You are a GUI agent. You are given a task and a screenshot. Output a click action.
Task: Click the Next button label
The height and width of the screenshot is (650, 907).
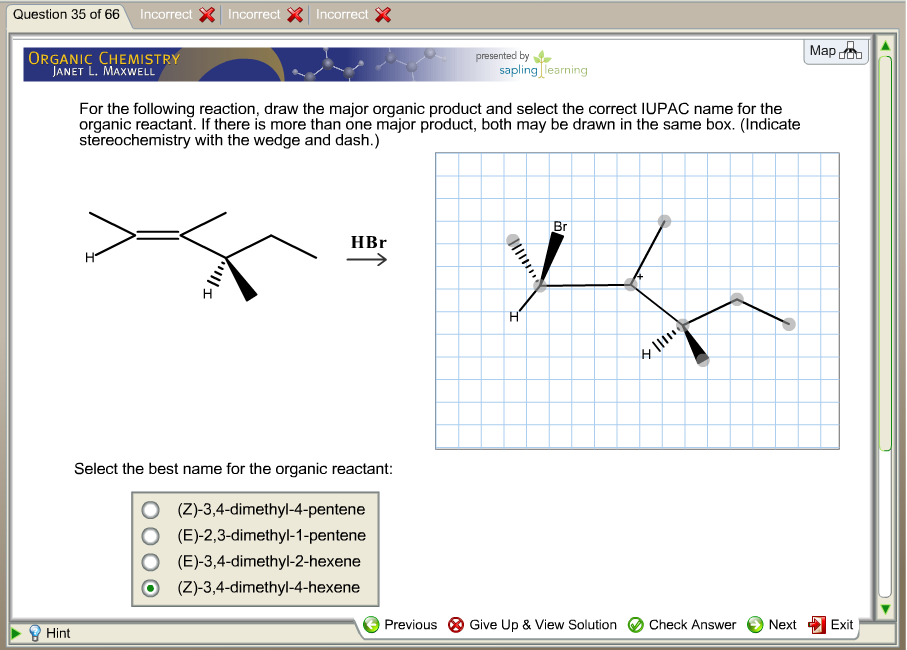pos(782,625)
